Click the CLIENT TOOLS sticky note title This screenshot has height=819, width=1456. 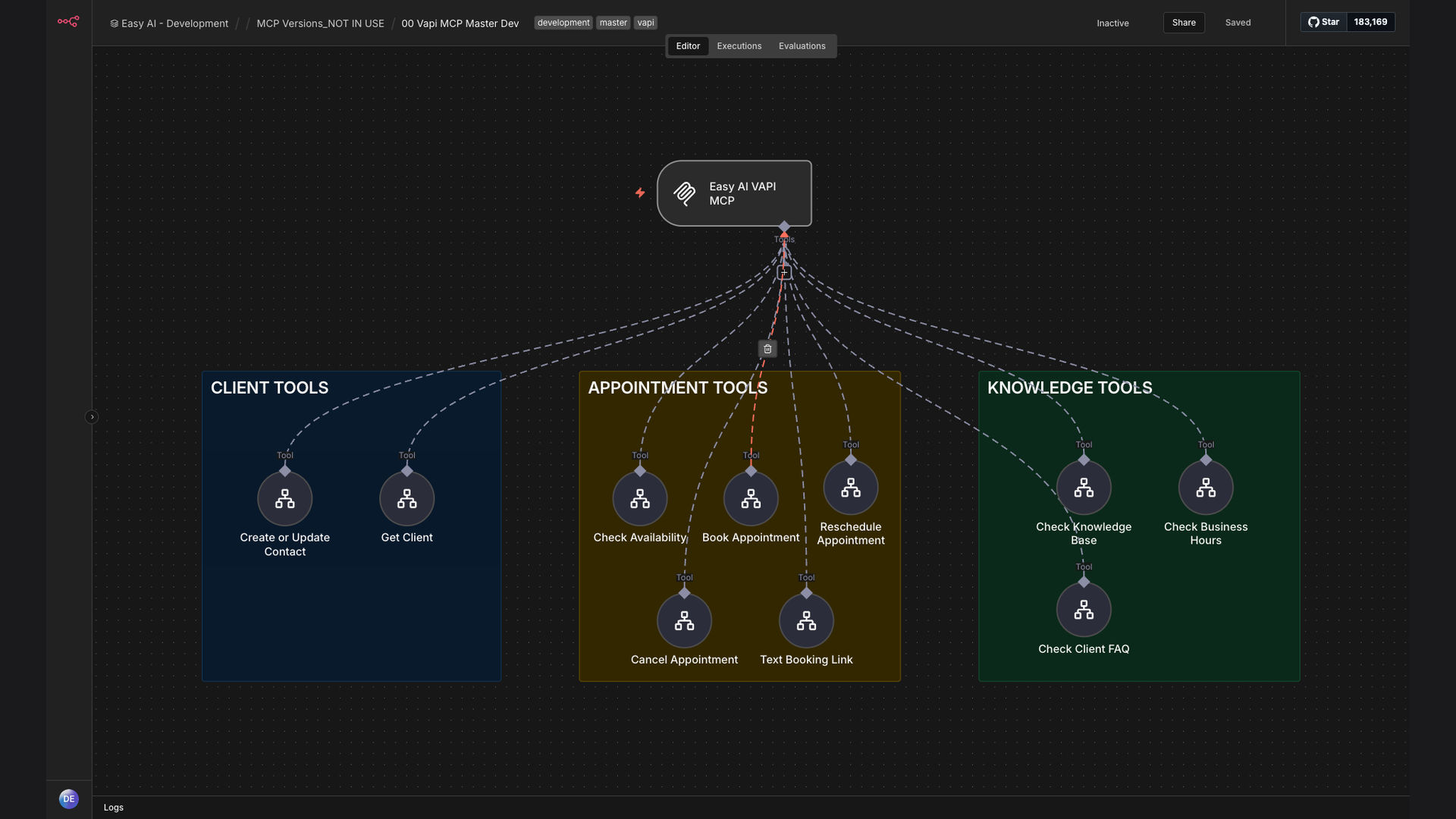(270, 388)
